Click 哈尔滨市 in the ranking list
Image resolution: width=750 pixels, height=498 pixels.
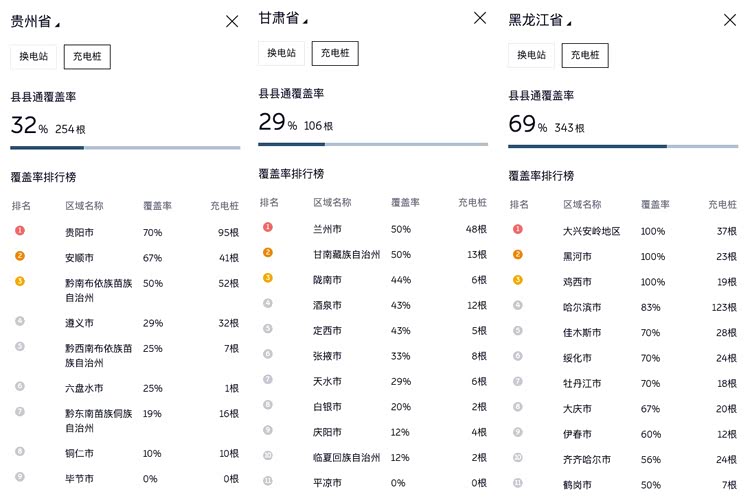[x=584, y=307]
